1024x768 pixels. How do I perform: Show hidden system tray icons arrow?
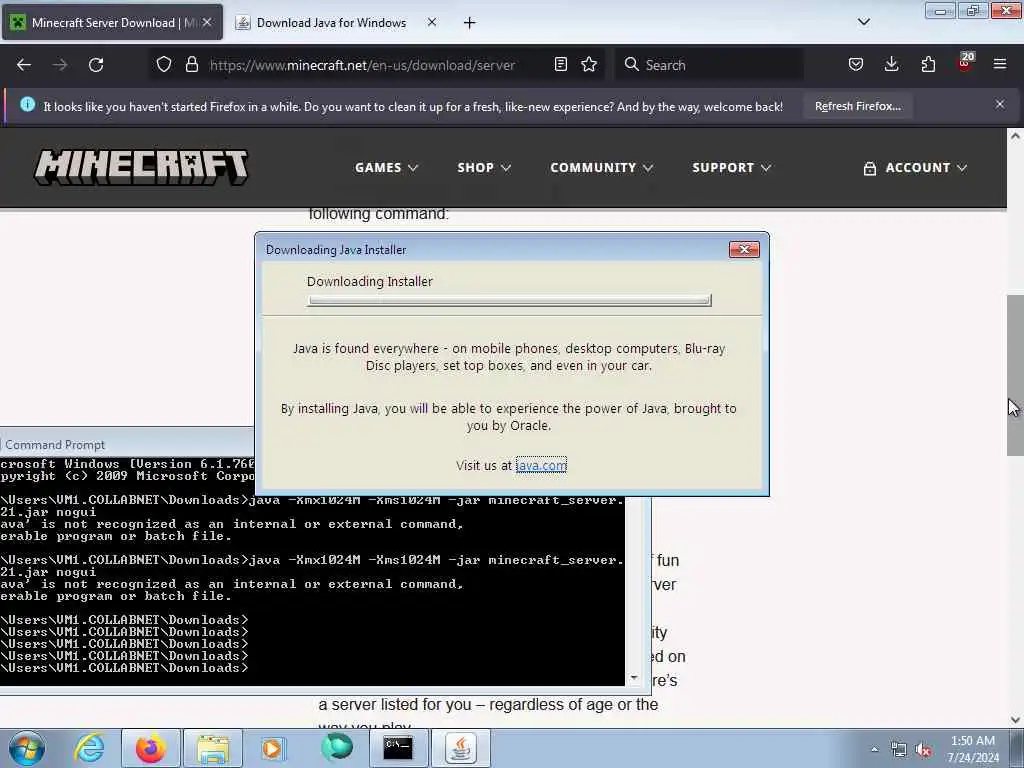874,749
